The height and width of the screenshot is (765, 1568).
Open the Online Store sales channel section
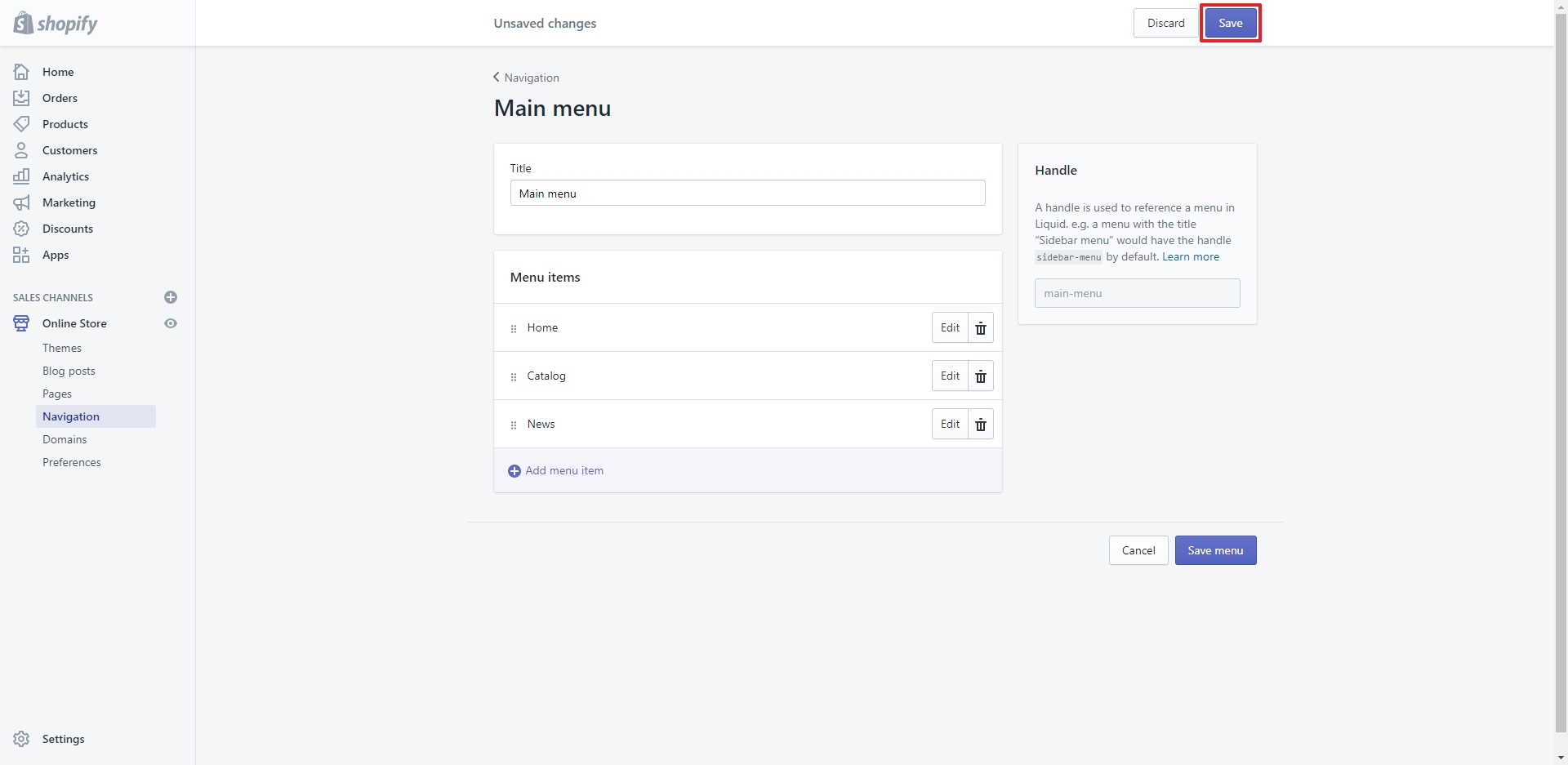click(x=74, y=323)
